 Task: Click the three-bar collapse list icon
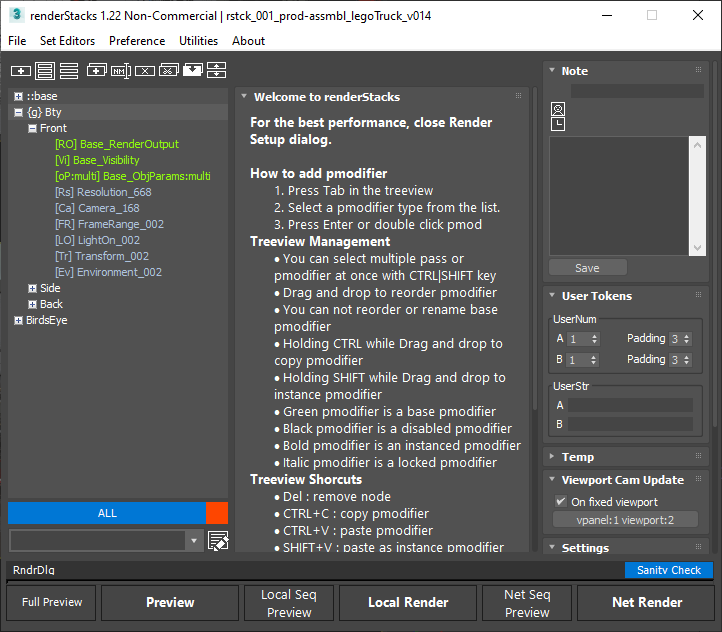click(x=69, y=71)
